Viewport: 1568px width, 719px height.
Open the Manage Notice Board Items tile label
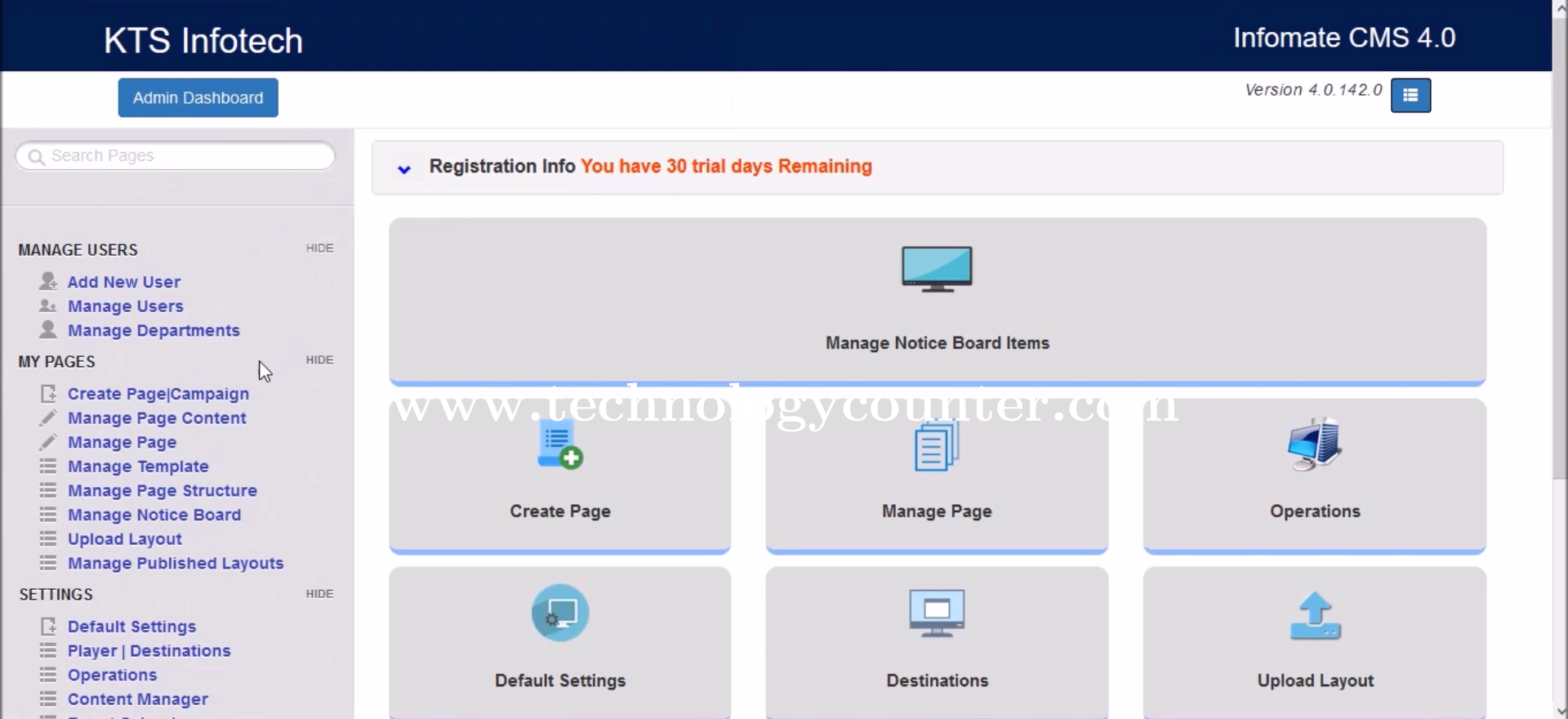click(938, 343)
